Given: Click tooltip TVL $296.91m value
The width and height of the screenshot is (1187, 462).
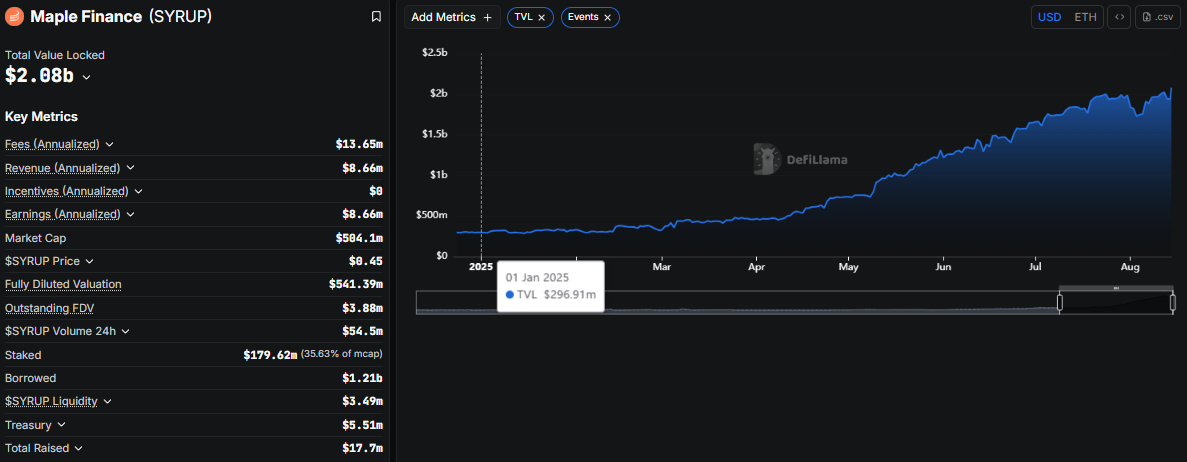Looking at the screenshot, I should (x=569, y=295).
